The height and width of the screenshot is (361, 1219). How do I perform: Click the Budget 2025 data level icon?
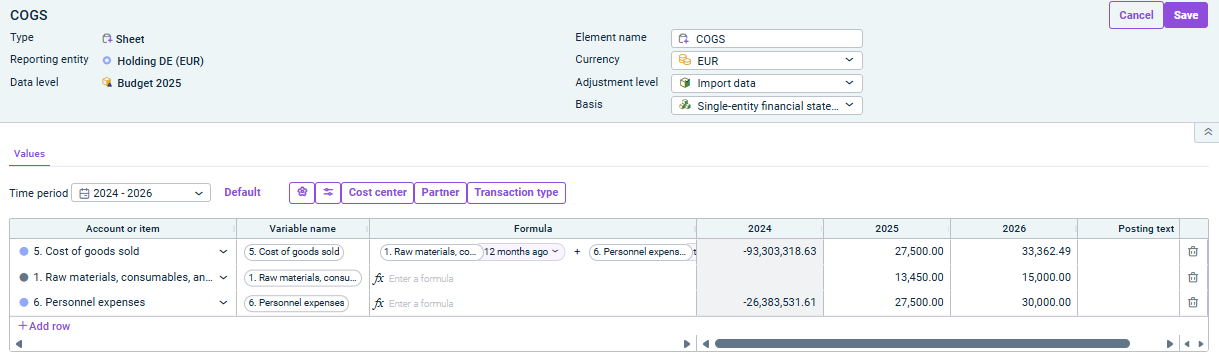coord(107,83)
